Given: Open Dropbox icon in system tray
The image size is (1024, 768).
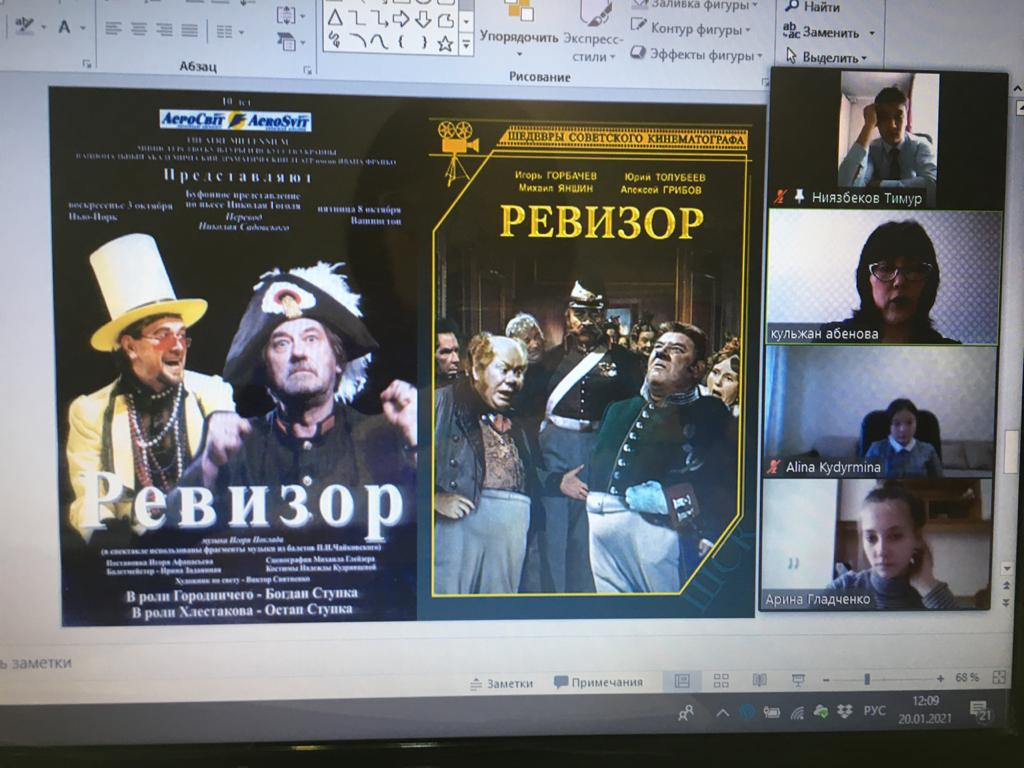Looking at the screenshot, I should point(846,711).
